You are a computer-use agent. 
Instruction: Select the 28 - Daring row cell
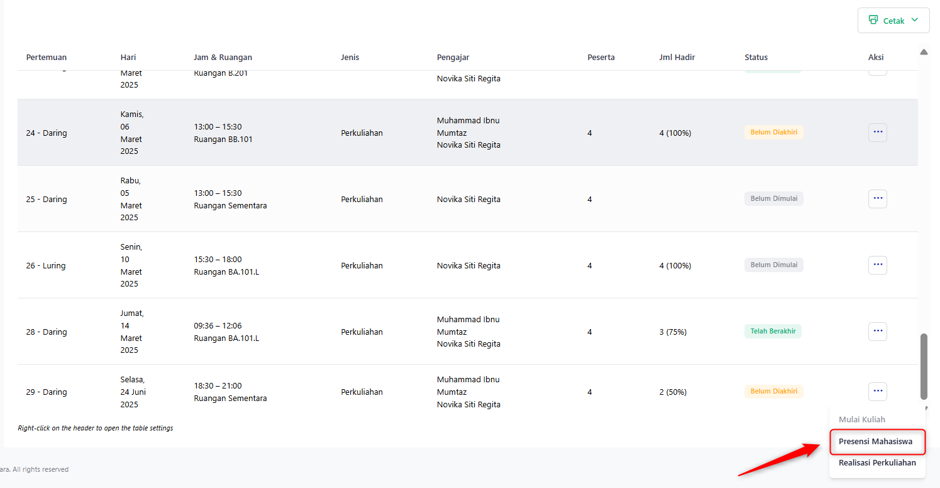(46, 332)
